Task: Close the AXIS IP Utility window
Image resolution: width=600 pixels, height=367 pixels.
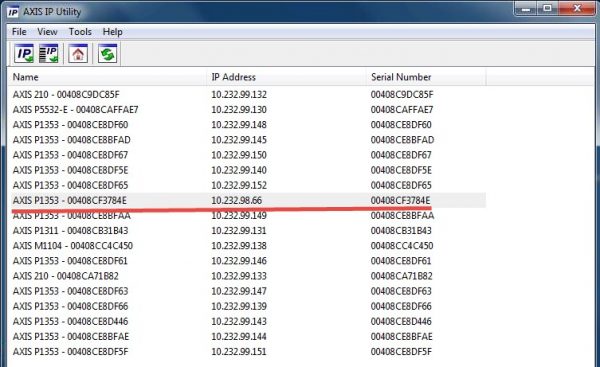Action: point(577,8)
